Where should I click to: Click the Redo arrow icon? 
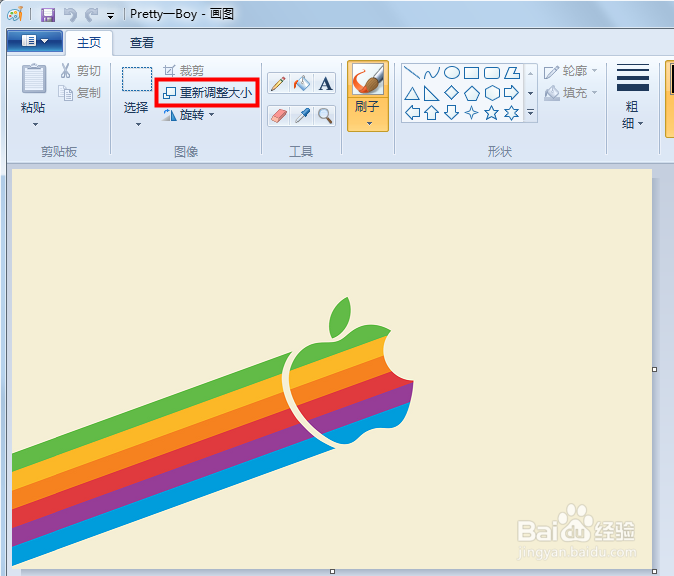coord(92,15)
